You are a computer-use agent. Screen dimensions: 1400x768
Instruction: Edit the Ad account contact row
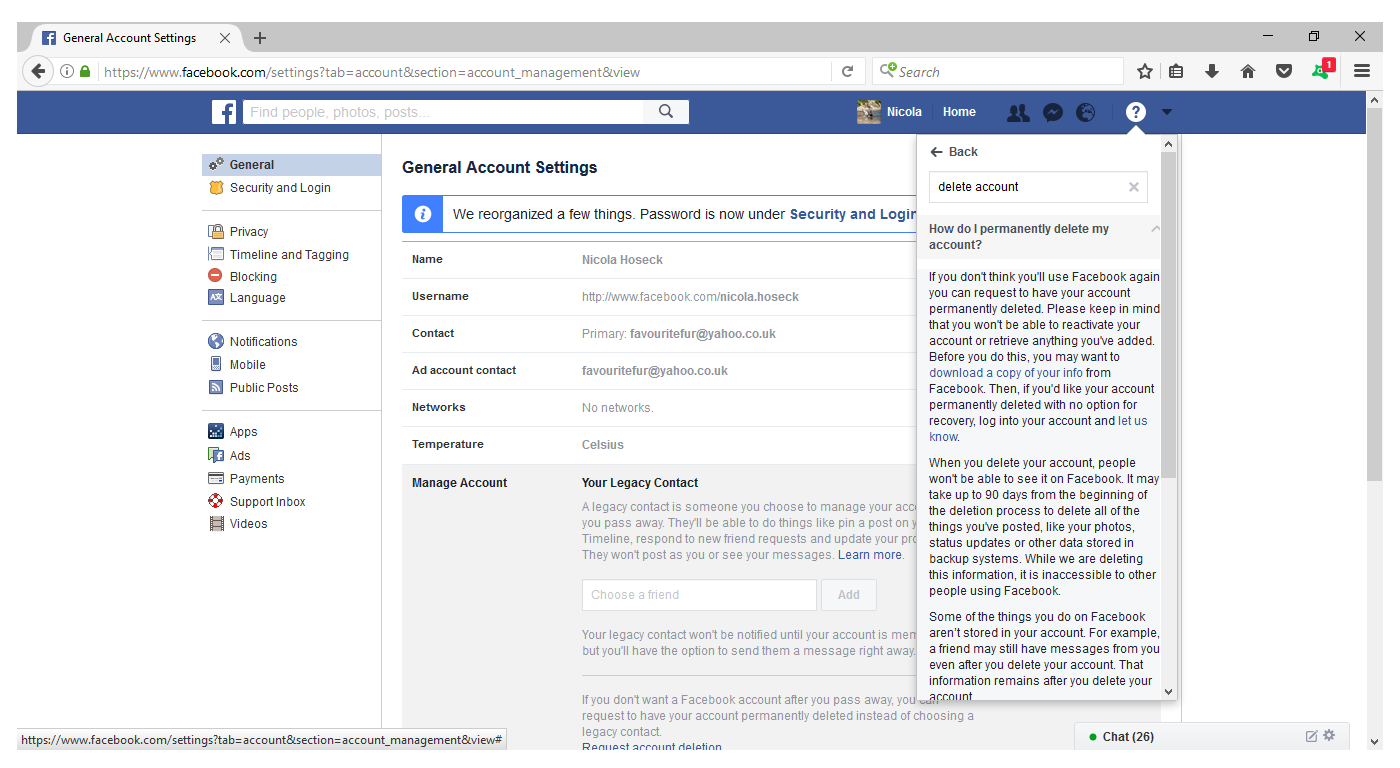pos(660,371)
